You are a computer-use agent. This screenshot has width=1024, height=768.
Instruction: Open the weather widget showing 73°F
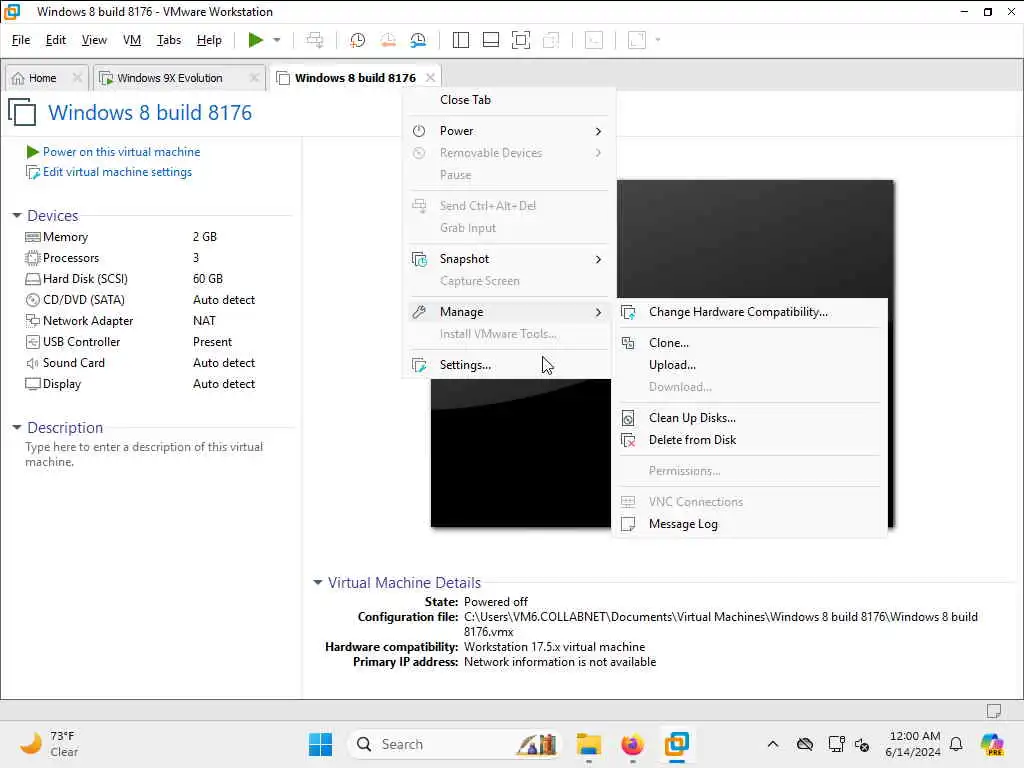coord(51,744)
